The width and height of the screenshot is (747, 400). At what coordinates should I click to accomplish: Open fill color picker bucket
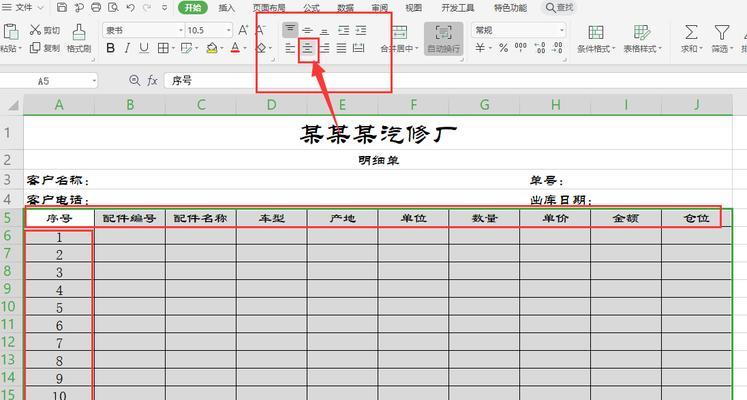tap(212, 48)
